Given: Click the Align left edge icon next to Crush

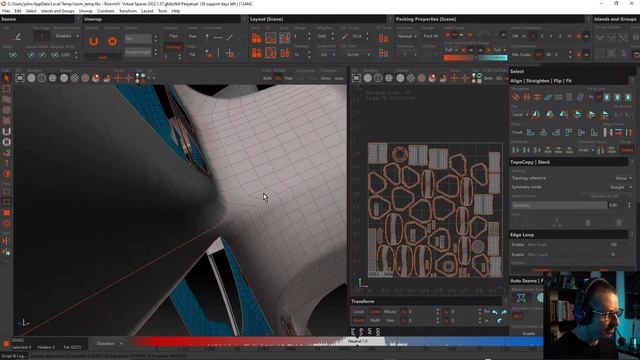Looking at the screenshot, I should 531,132.
